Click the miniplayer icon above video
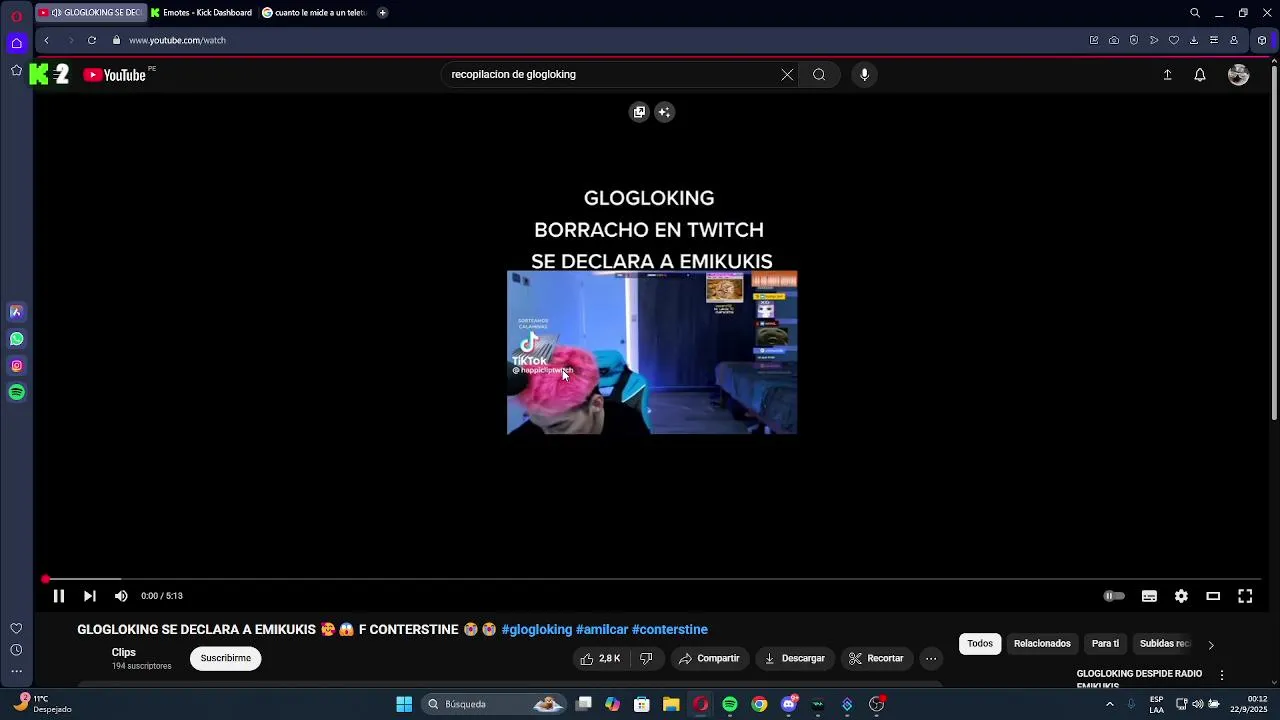Screen dimensions: 1280x720 (x=640, y=112)
